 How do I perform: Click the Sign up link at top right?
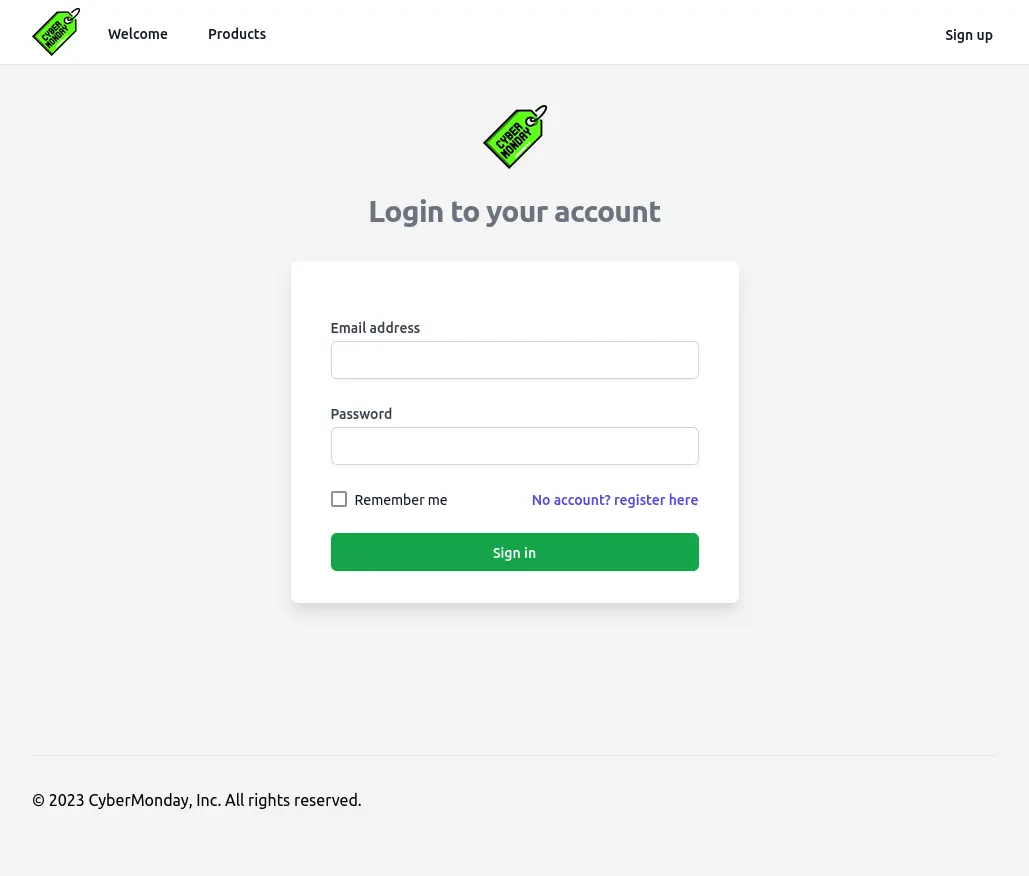tap(968, 35)
